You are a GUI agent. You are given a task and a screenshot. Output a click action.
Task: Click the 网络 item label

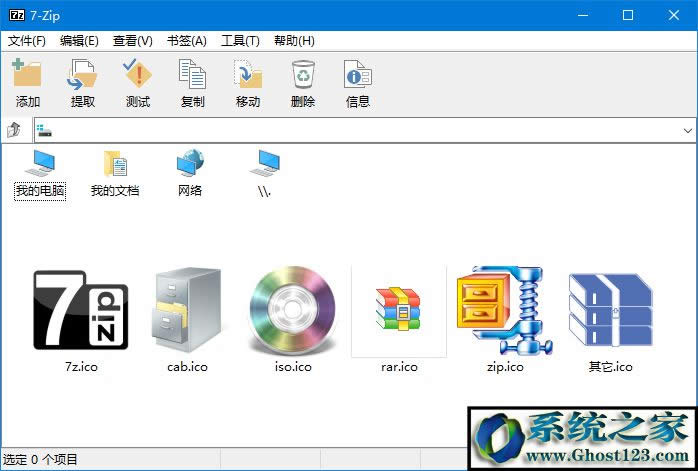coord(190,191)
